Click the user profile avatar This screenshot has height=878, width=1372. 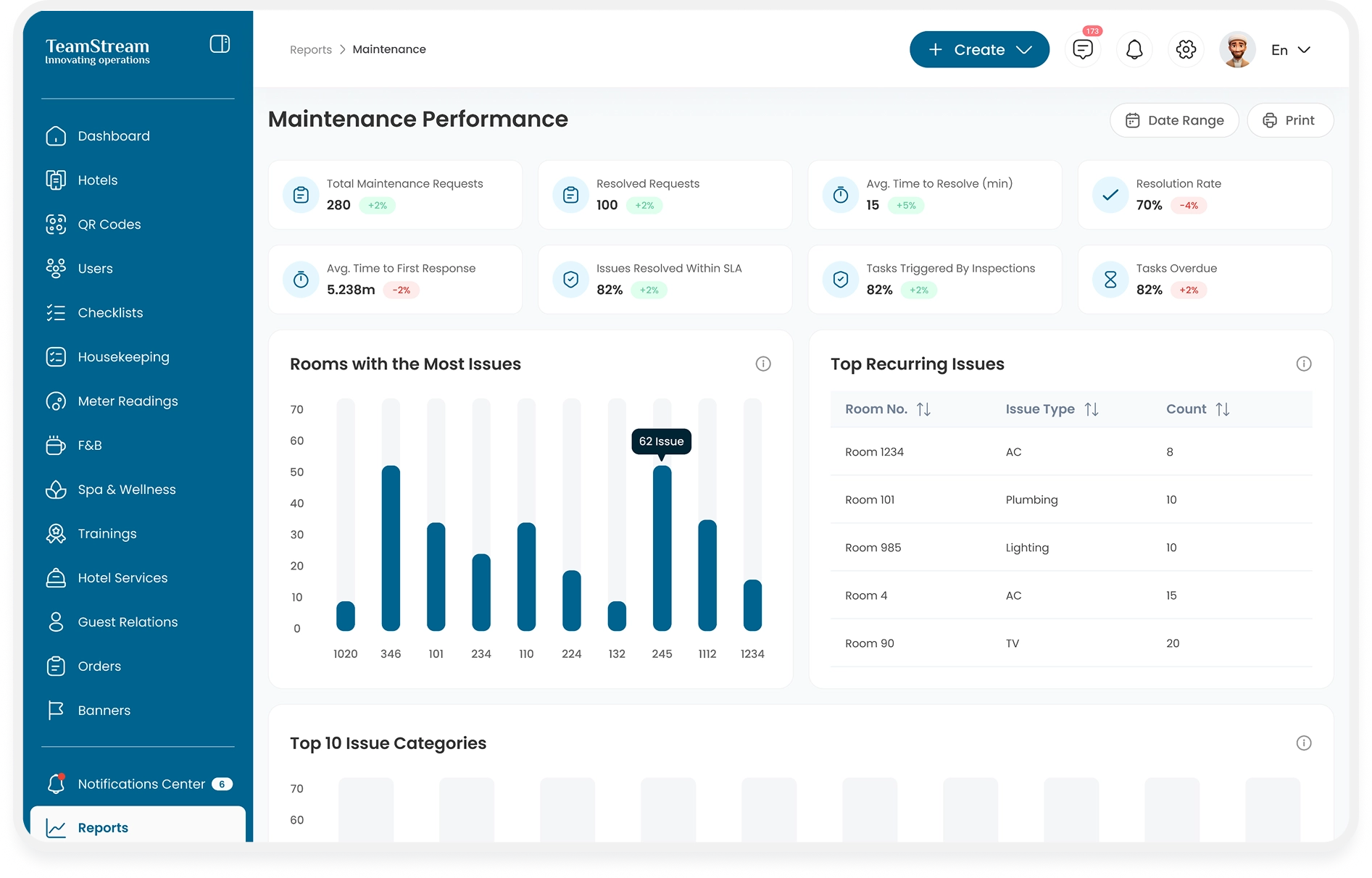pyautogui.click(x=1237, y=49)
